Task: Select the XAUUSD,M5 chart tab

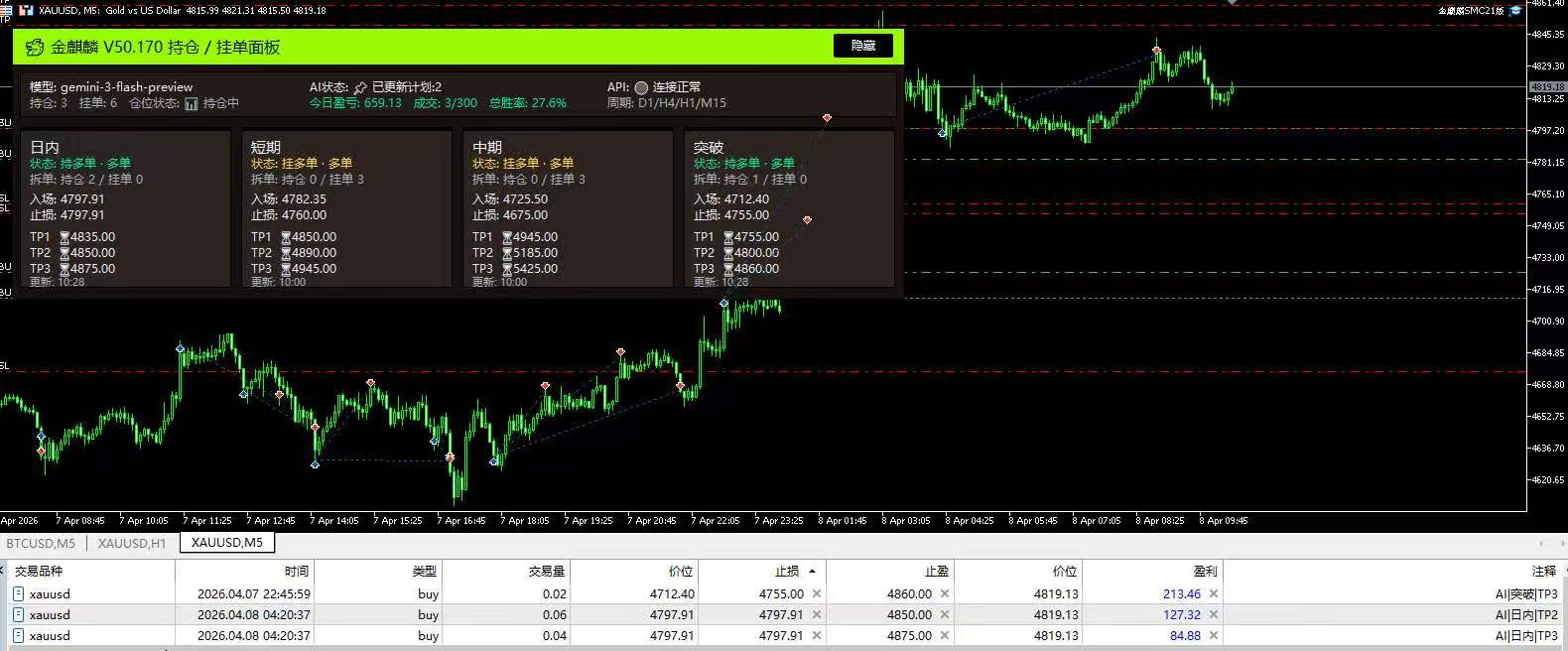Action: pos(227,543)
